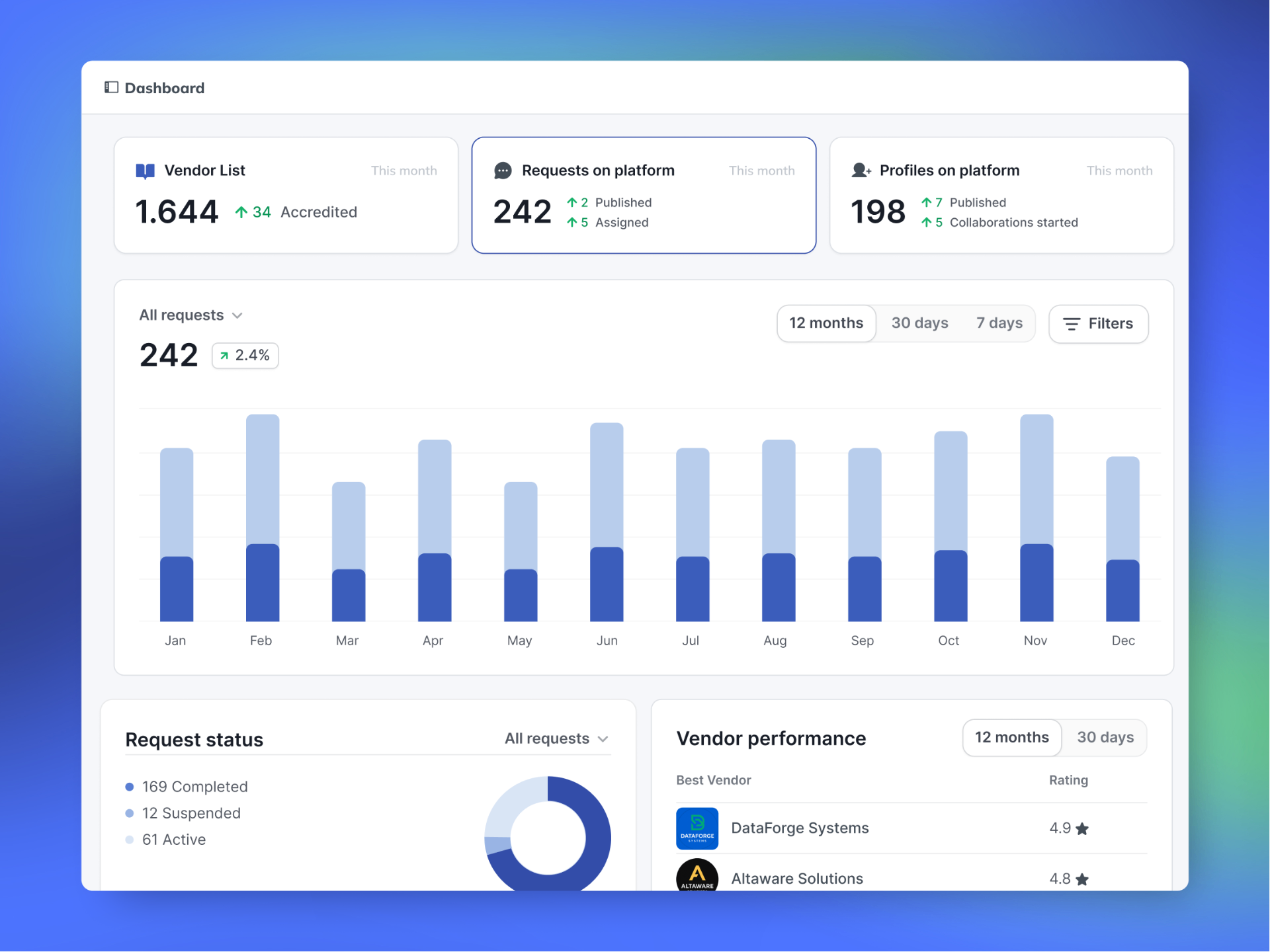Select the Profiles on platform card
The width and height of the screenshot is (1270, 952).
pyautogui.click(x=1001, y=195)
